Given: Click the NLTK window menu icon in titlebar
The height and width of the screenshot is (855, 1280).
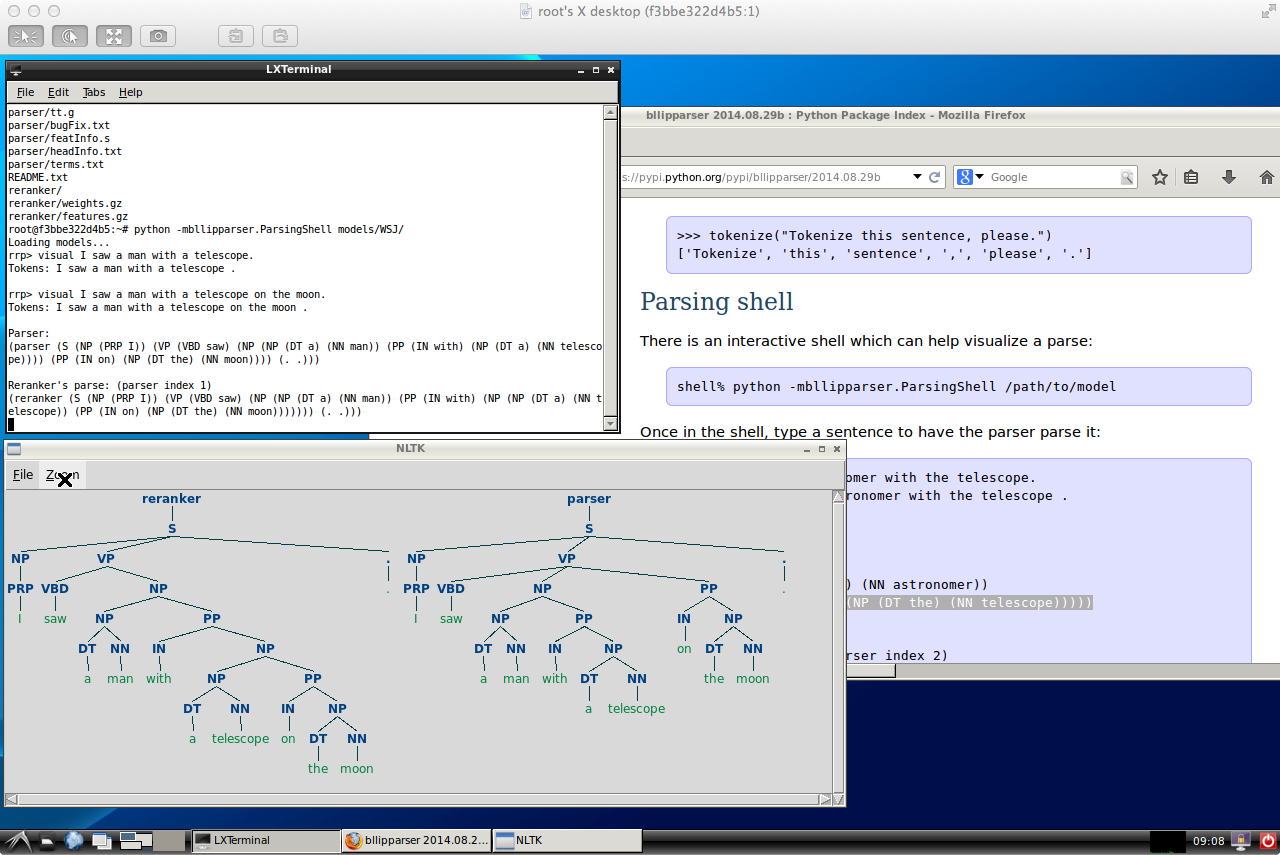Looking at the screenshot, I should 14,448.
